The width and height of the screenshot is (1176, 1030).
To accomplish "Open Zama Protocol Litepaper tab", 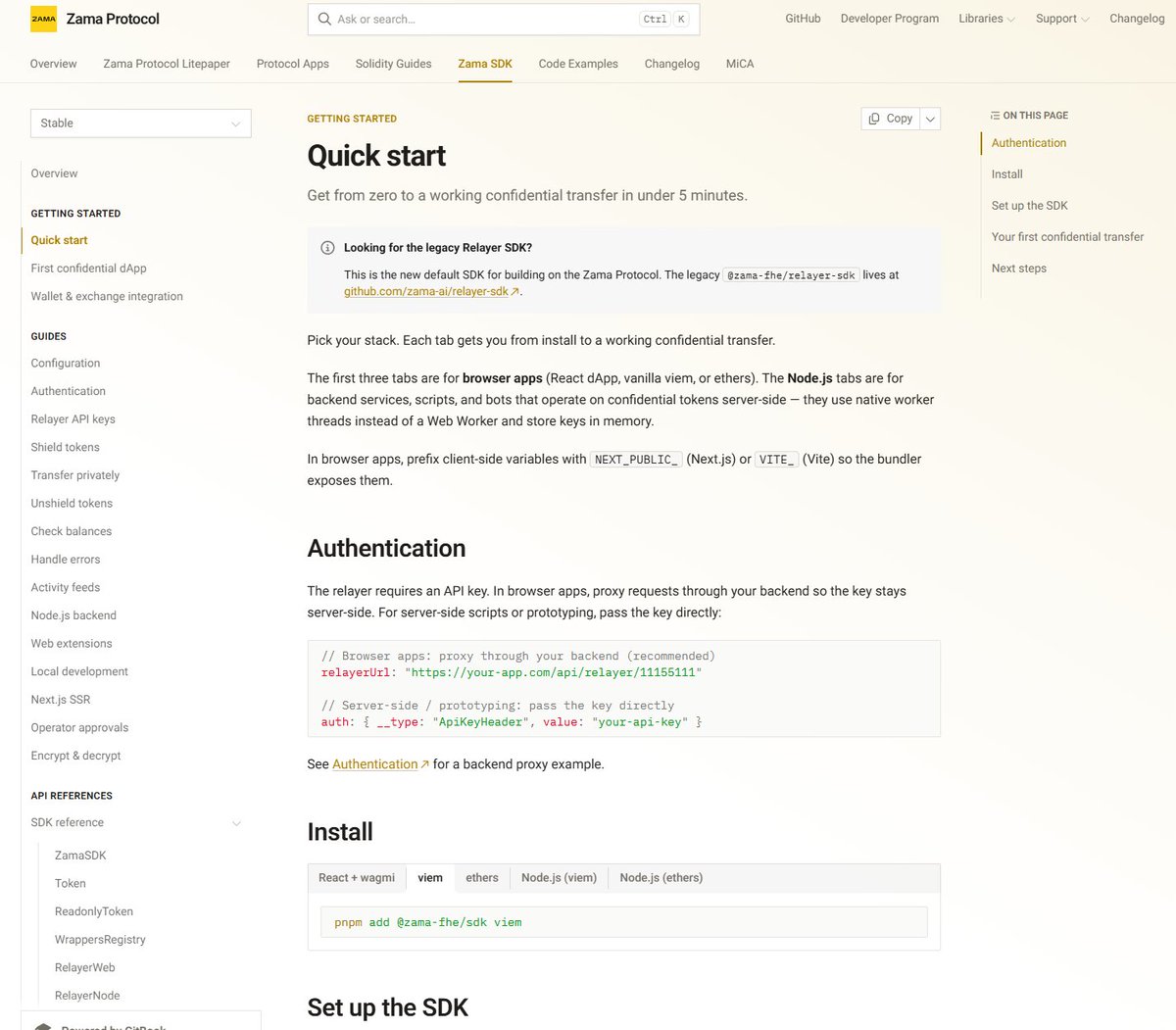I will [167, 64].
